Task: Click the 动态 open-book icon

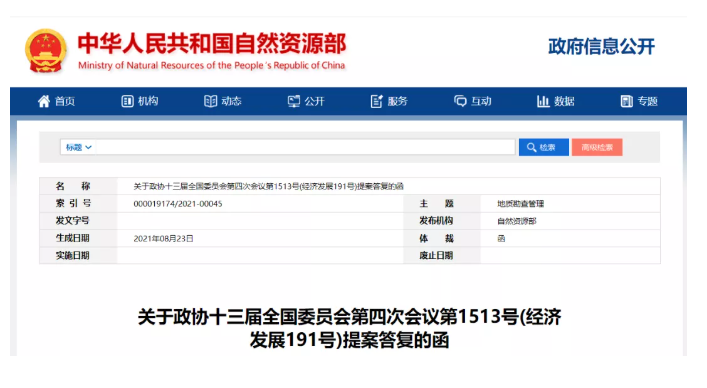Action: tap(210, 101)
